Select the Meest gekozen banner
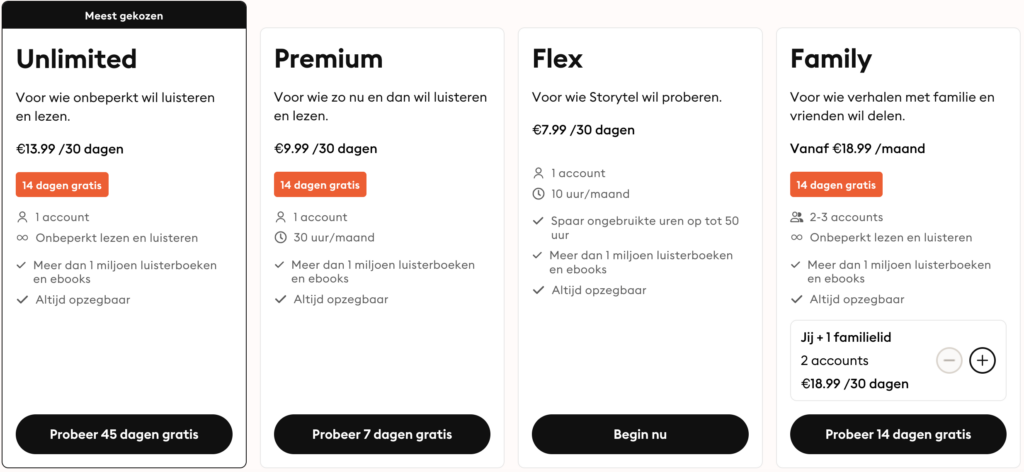The image size is (1024, 472). pyautogui.click(x=124, y=14)
